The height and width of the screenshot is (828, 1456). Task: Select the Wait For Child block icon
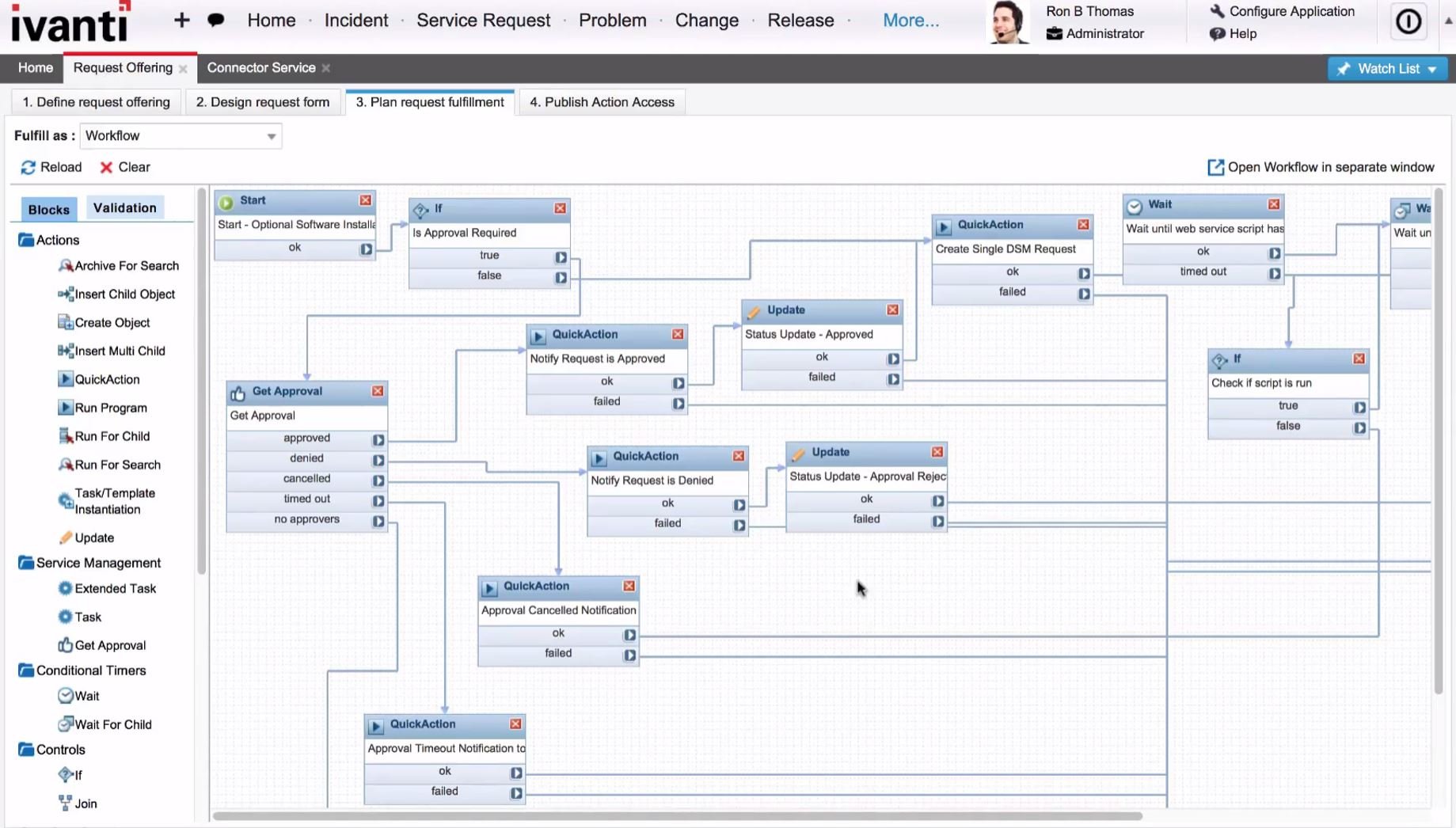click(x=66, y=724)
